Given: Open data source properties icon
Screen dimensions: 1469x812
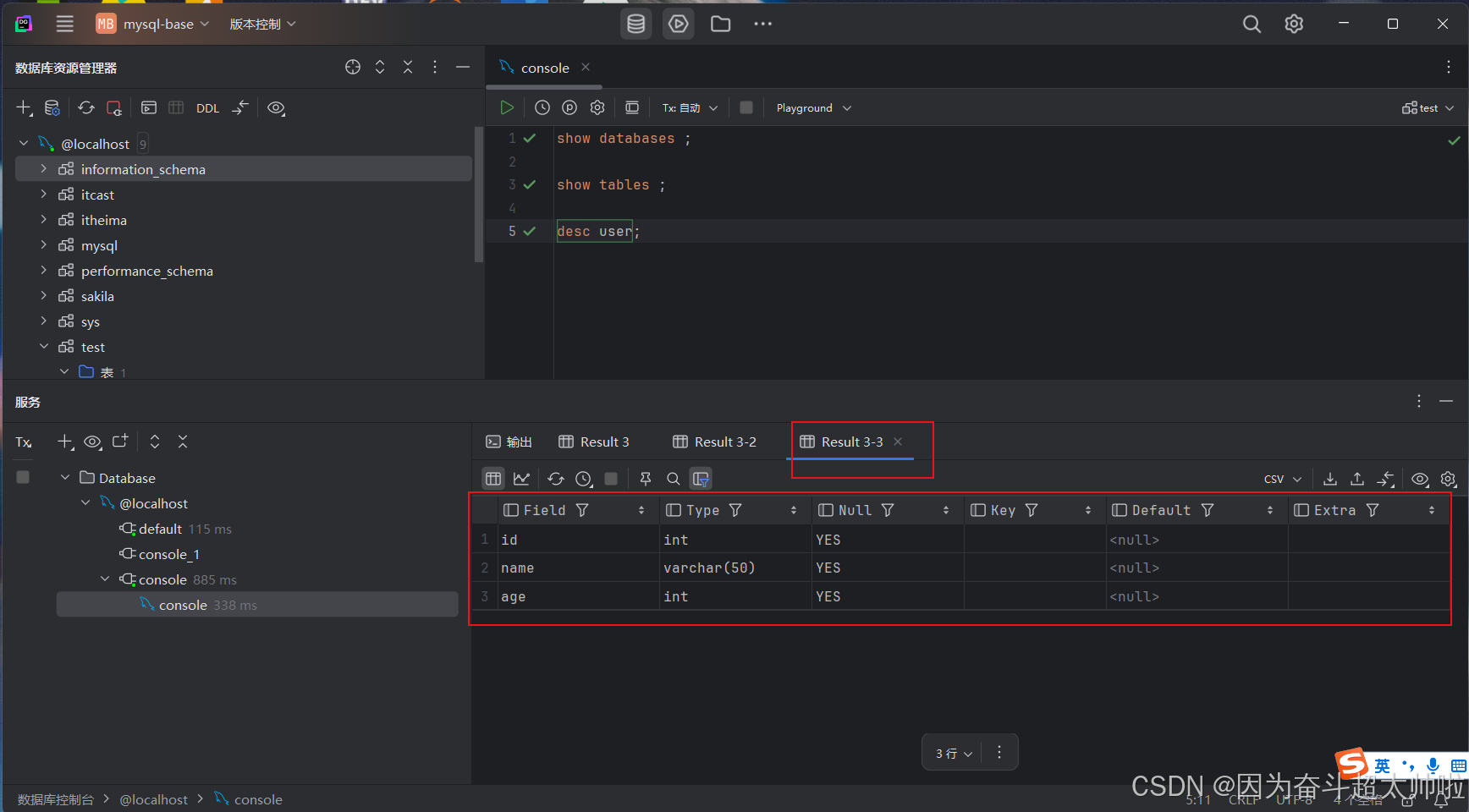Looking at the screenshot, I should (52, 107).
